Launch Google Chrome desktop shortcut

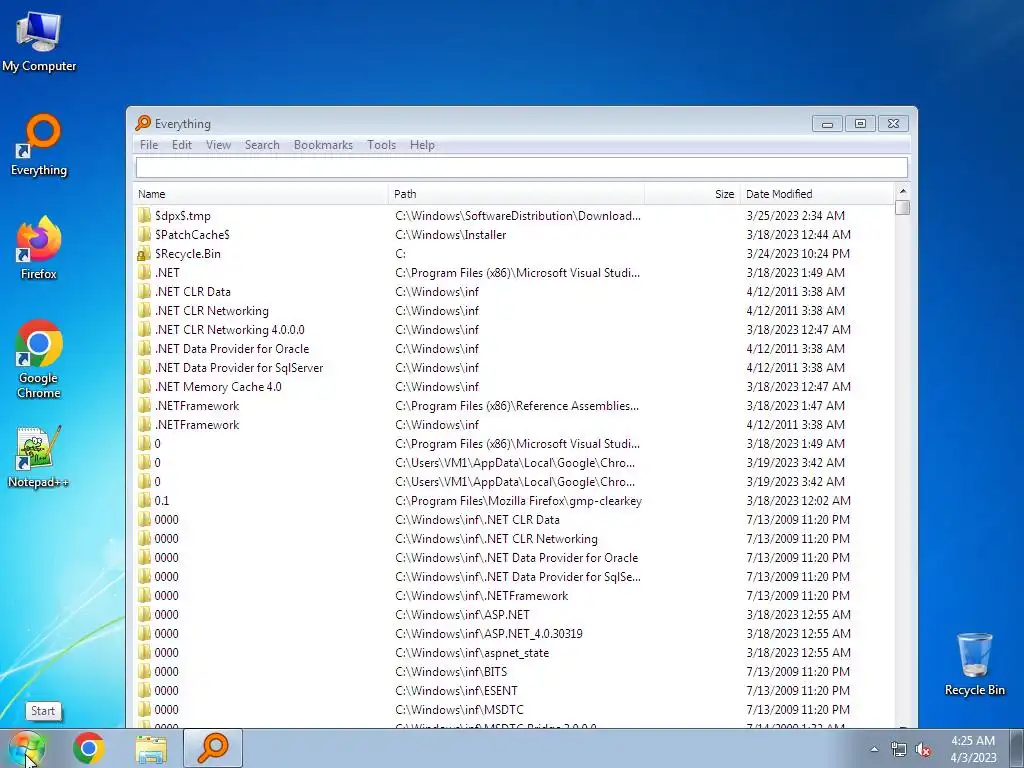(39, 359)
